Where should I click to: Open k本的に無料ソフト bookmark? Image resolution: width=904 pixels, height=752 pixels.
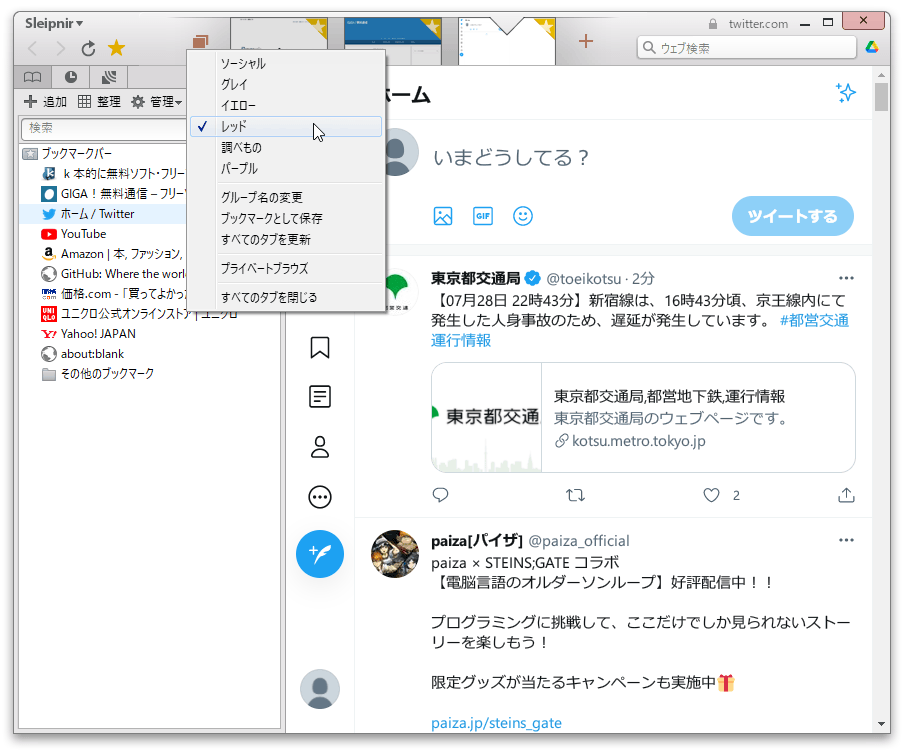click(x=114, y=174)
